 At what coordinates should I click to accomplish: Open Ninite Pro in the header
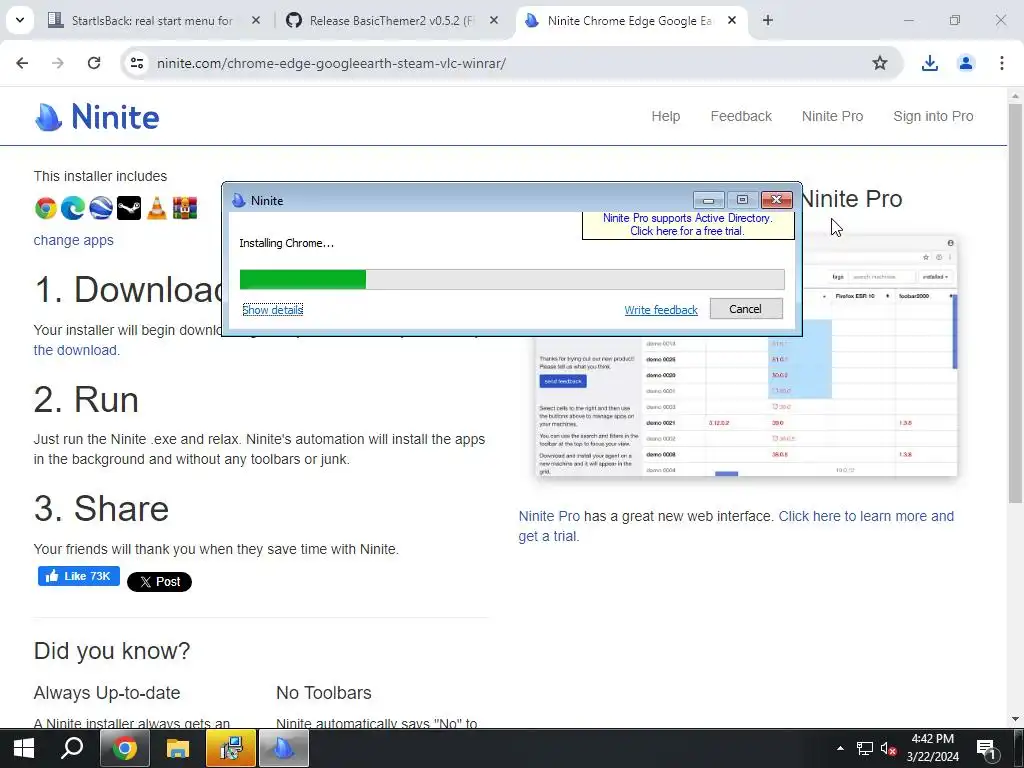pyautogui.click(x=832, y=116)
